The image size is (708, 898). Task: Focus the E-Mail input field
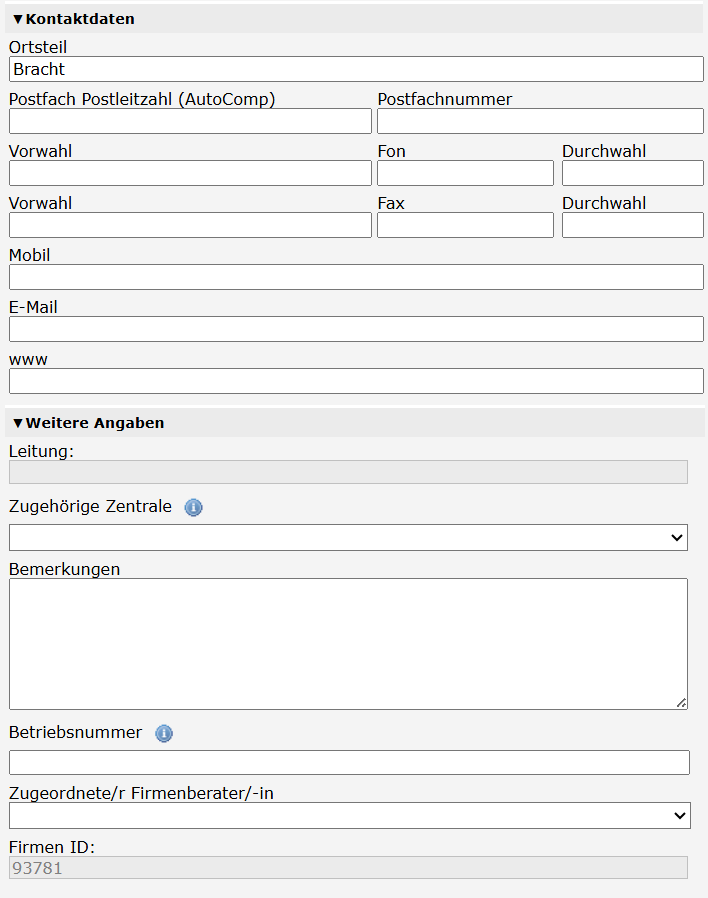click(356, 329)
